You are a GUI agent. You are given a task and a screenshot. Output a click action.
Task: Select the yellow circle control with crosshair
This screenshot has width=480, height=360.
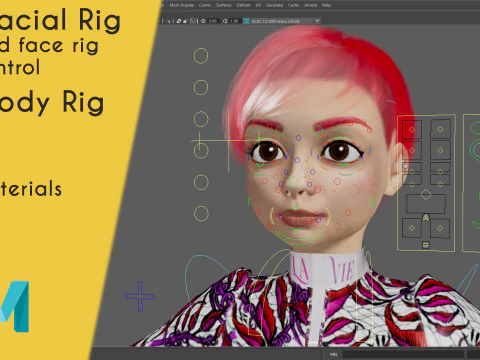201,150
